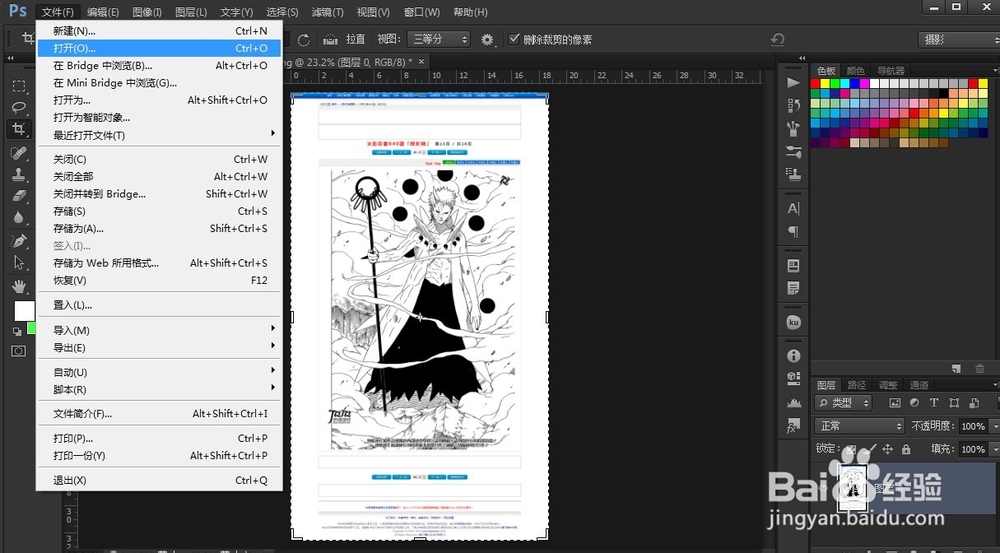Toggle Quick Mask mode icon
Viewport: 1000px width, 553px height.
pyautogui.click(x=18, y=351)
